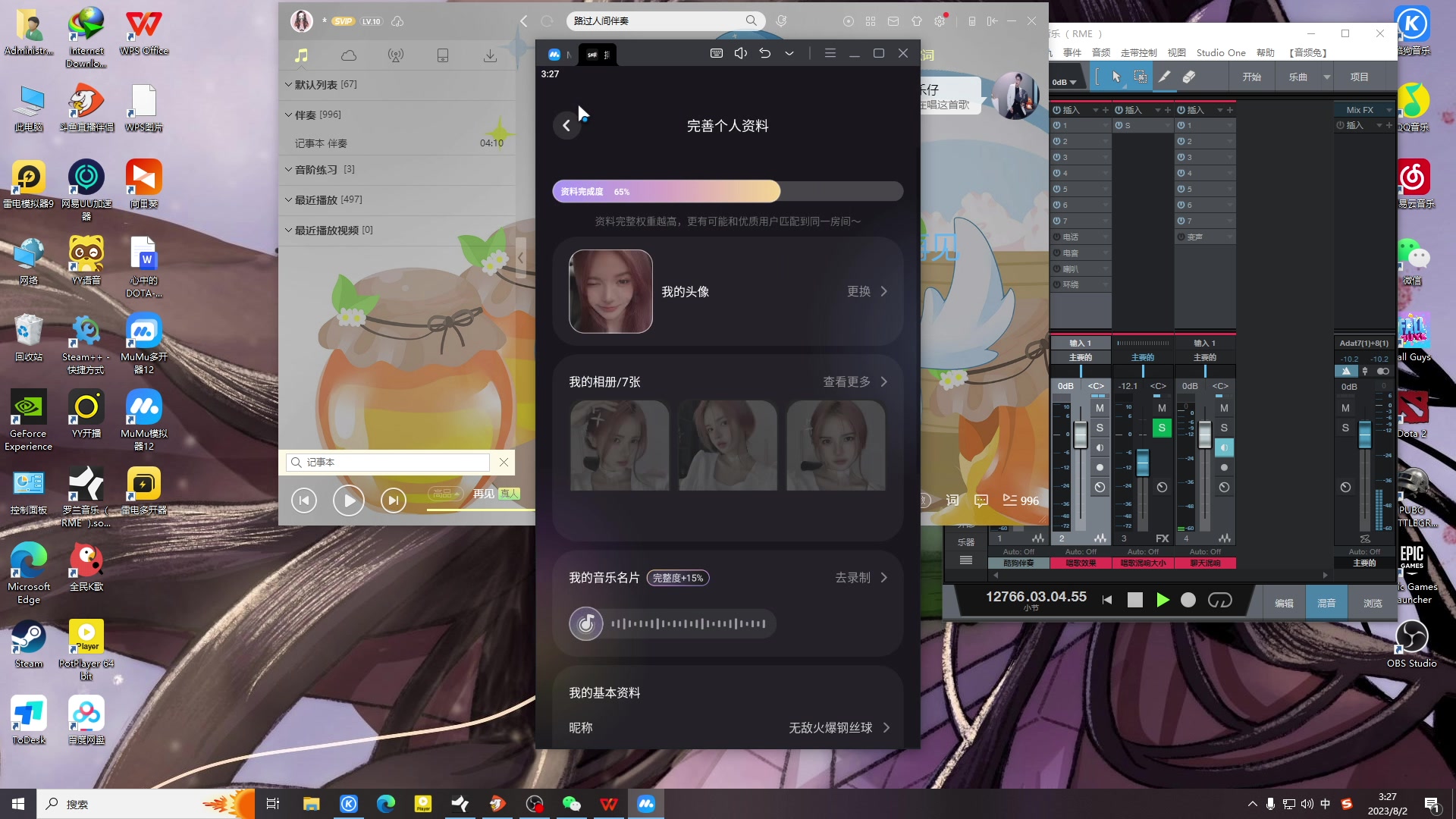Open the cloud music tab in KuGou
Image resolution: width=1456 pixels, height=819 pixels.
349,55
